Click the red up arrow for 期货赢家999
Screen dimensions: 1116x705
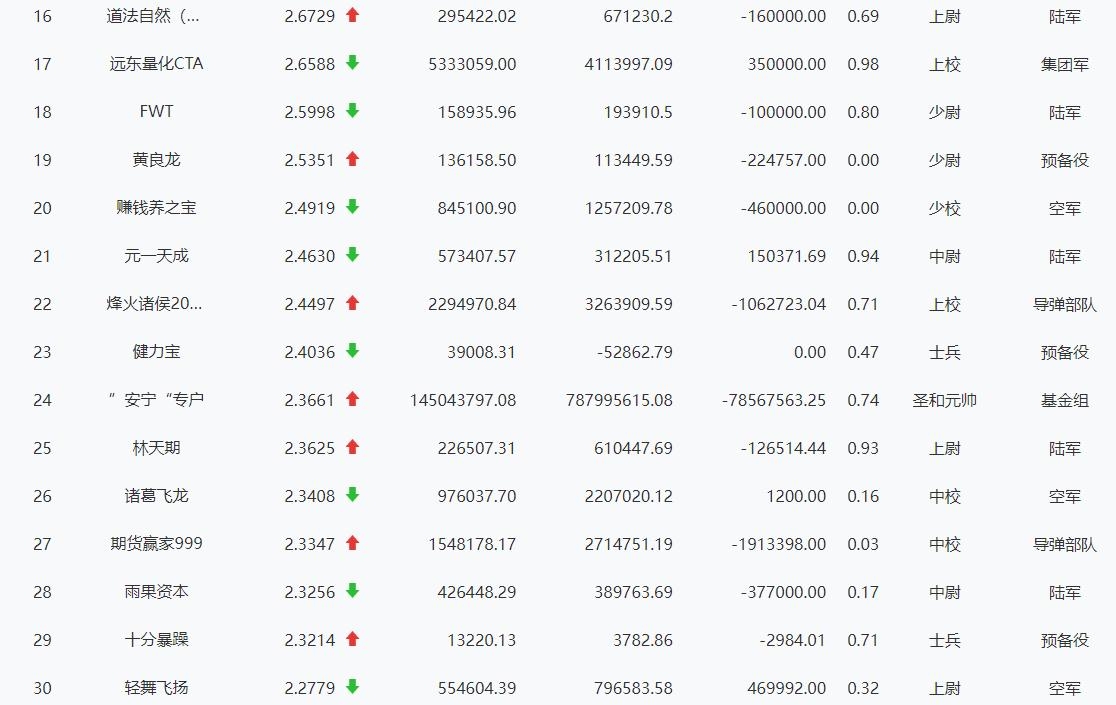[352, 543]
